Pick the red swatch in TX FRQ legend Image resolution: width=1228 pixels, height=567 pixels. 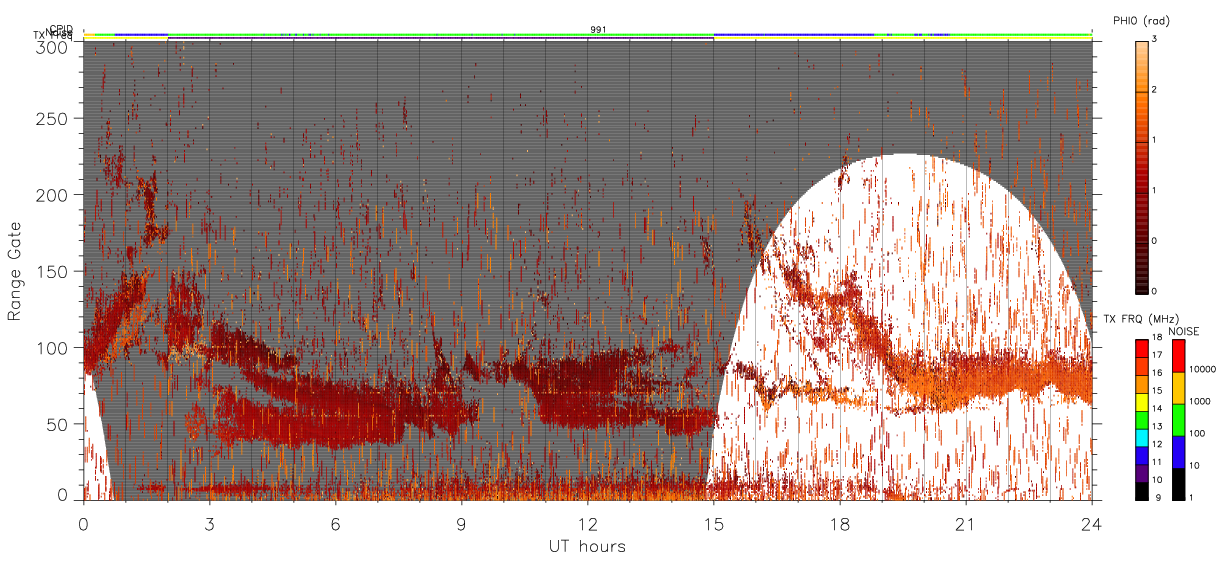click(1141, 347)
